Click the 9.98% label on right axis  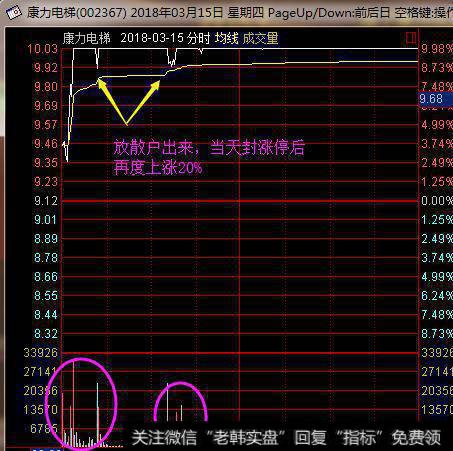pos(437,49)
